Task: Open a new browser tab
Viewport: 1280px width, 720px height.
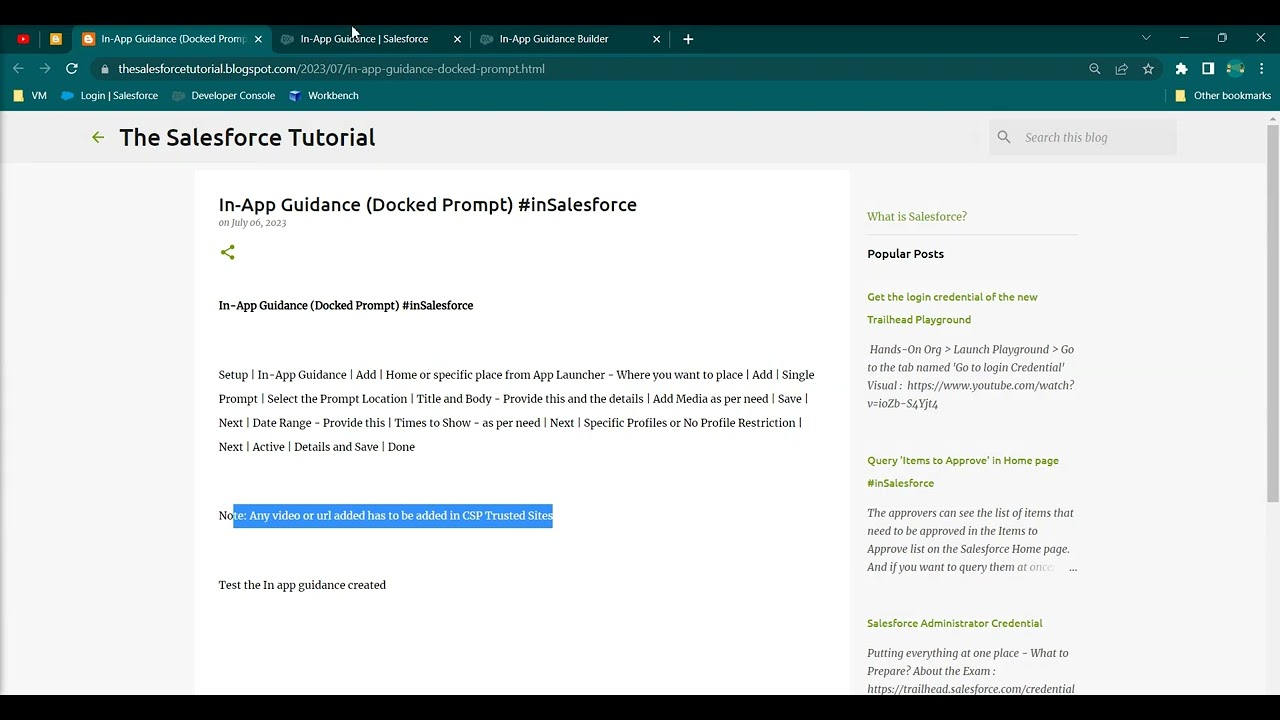Action: [x=688, y=39]
